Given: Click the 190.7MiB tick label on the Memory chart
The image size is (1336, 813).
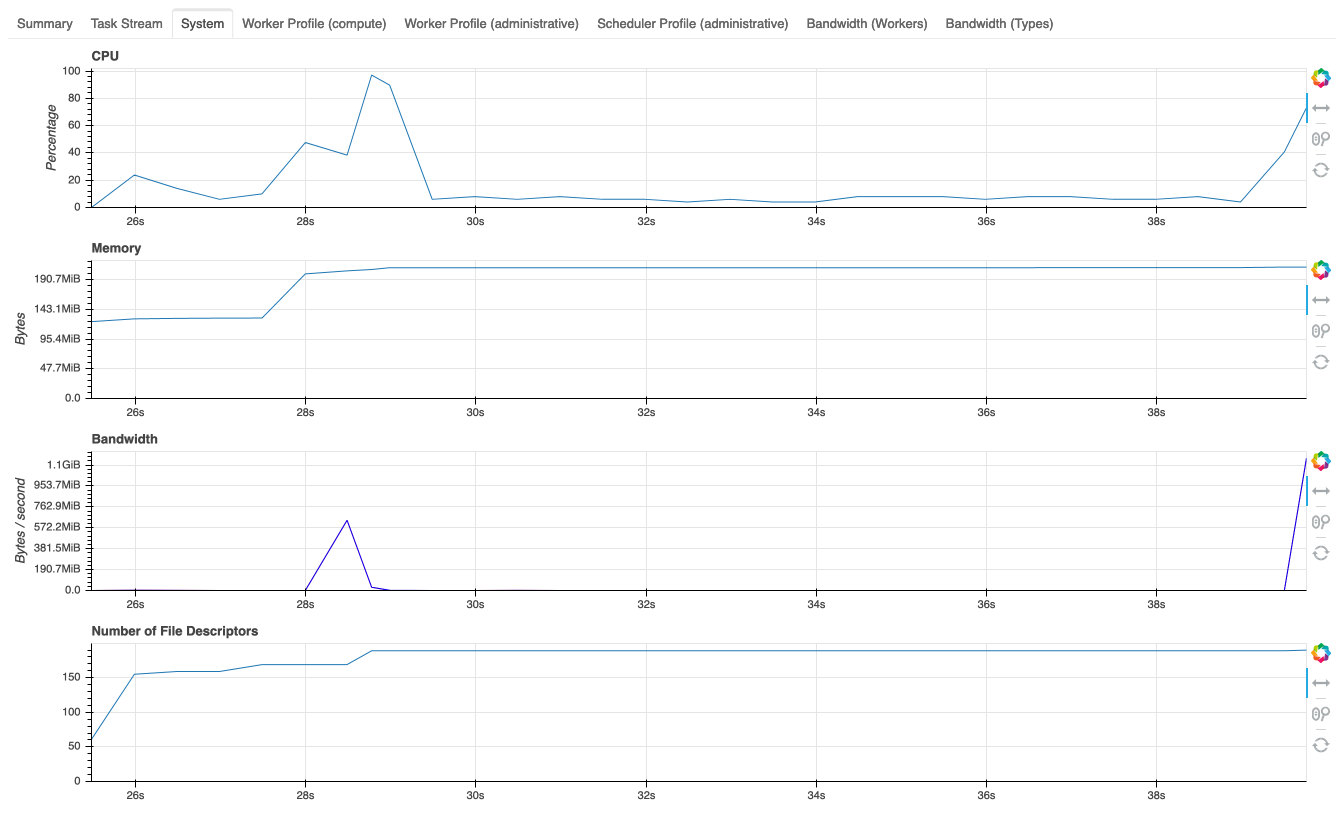Looking at the screenshot, I should coord(57,279).
